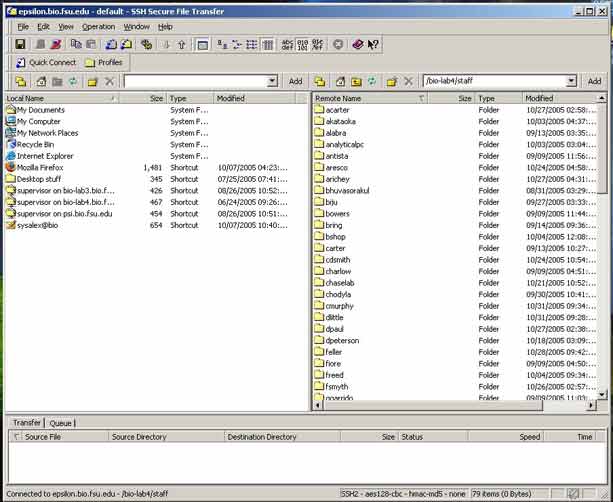Sort by Remote Name column header
613x502 pixels.
(370, 99)
